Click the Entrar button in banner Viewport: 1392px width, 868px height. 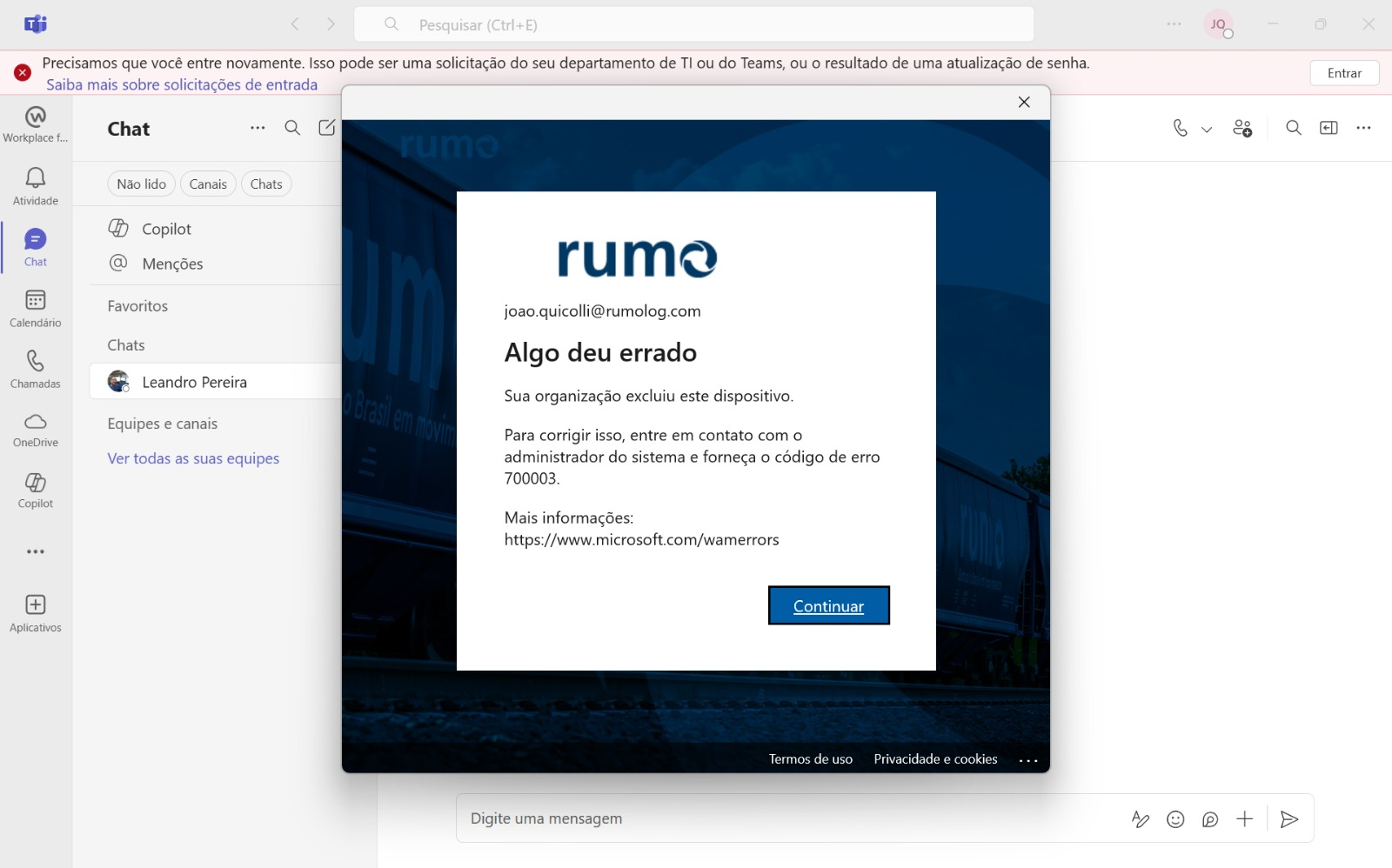1344,73
